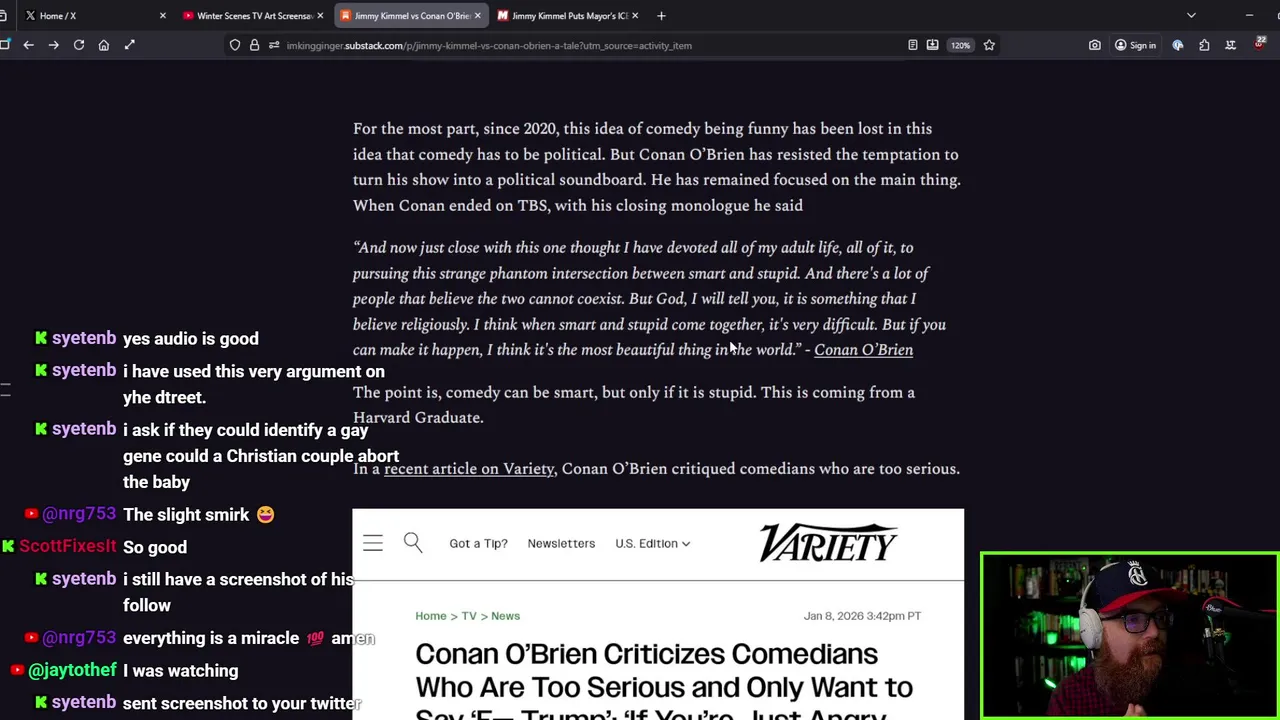Click chat message 'I was watching'

click(x=181, y=671)
